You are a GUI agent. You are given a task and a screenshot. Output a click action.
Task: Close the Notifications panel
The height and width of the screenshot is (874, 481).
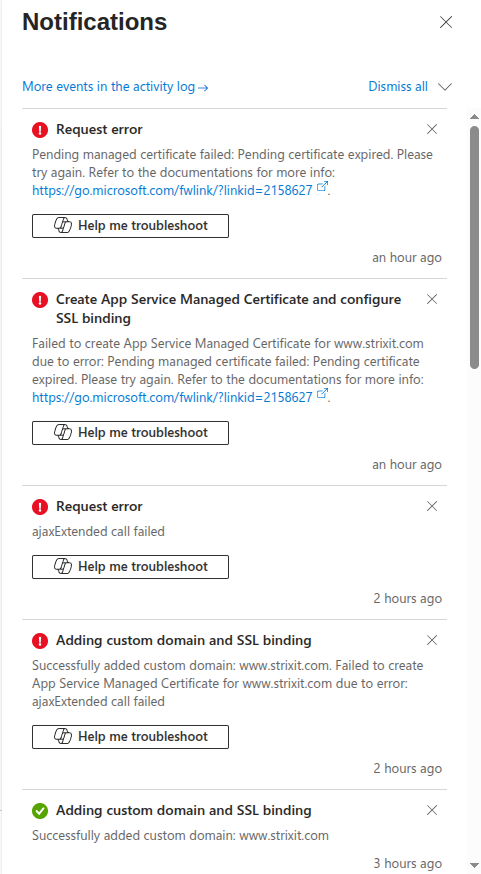click(445, 22)
